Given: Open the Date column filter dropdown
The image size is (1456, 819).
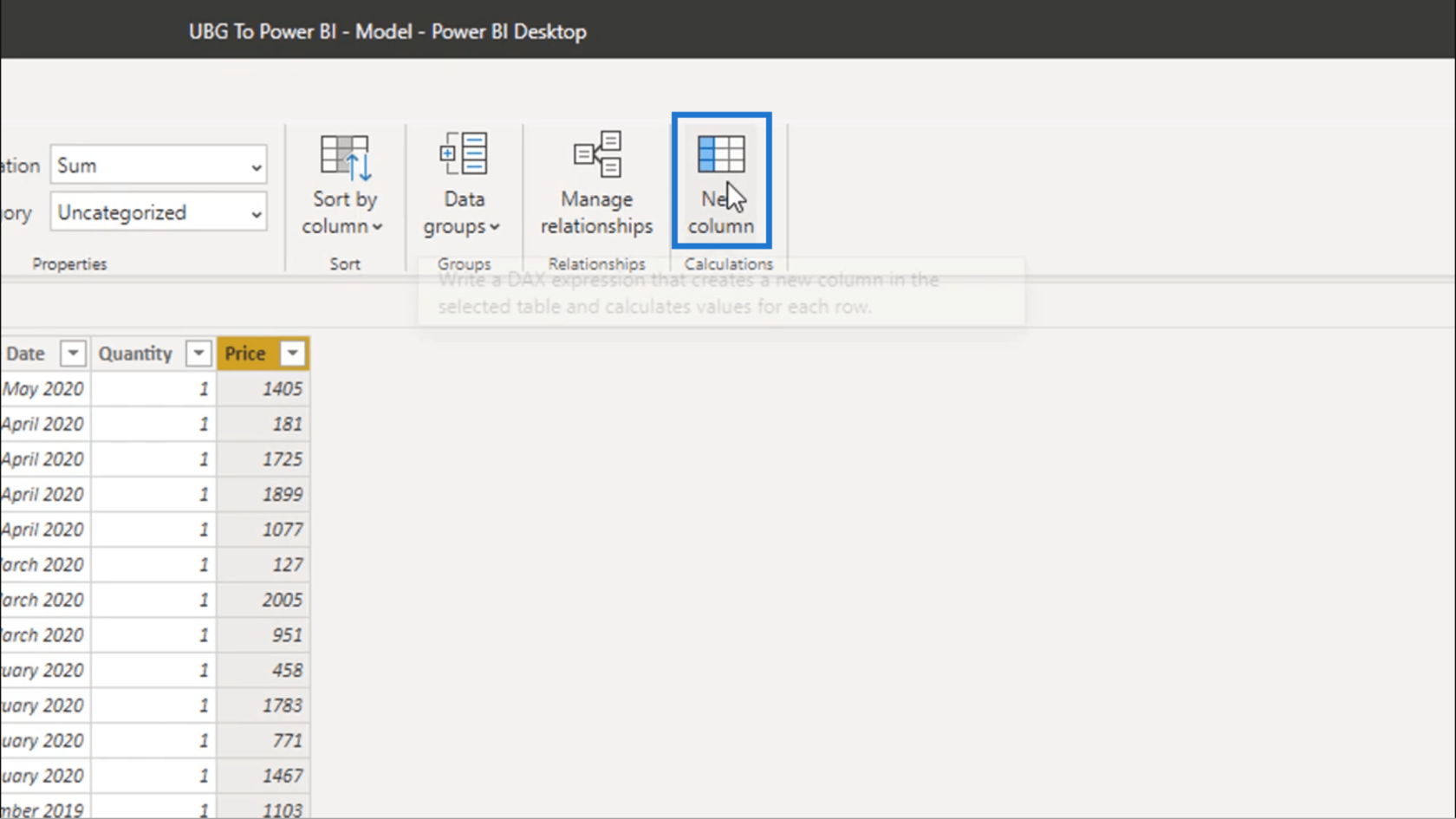Looking at the screenshot, I should (x=73, y=354).
